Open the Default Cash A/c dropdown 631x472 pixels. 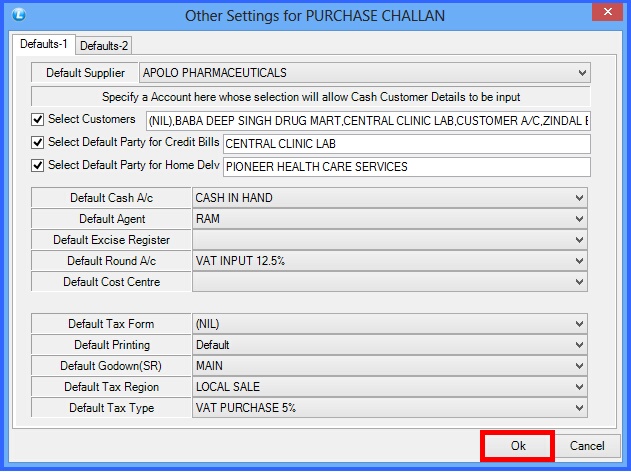click(x=390, y=198)
